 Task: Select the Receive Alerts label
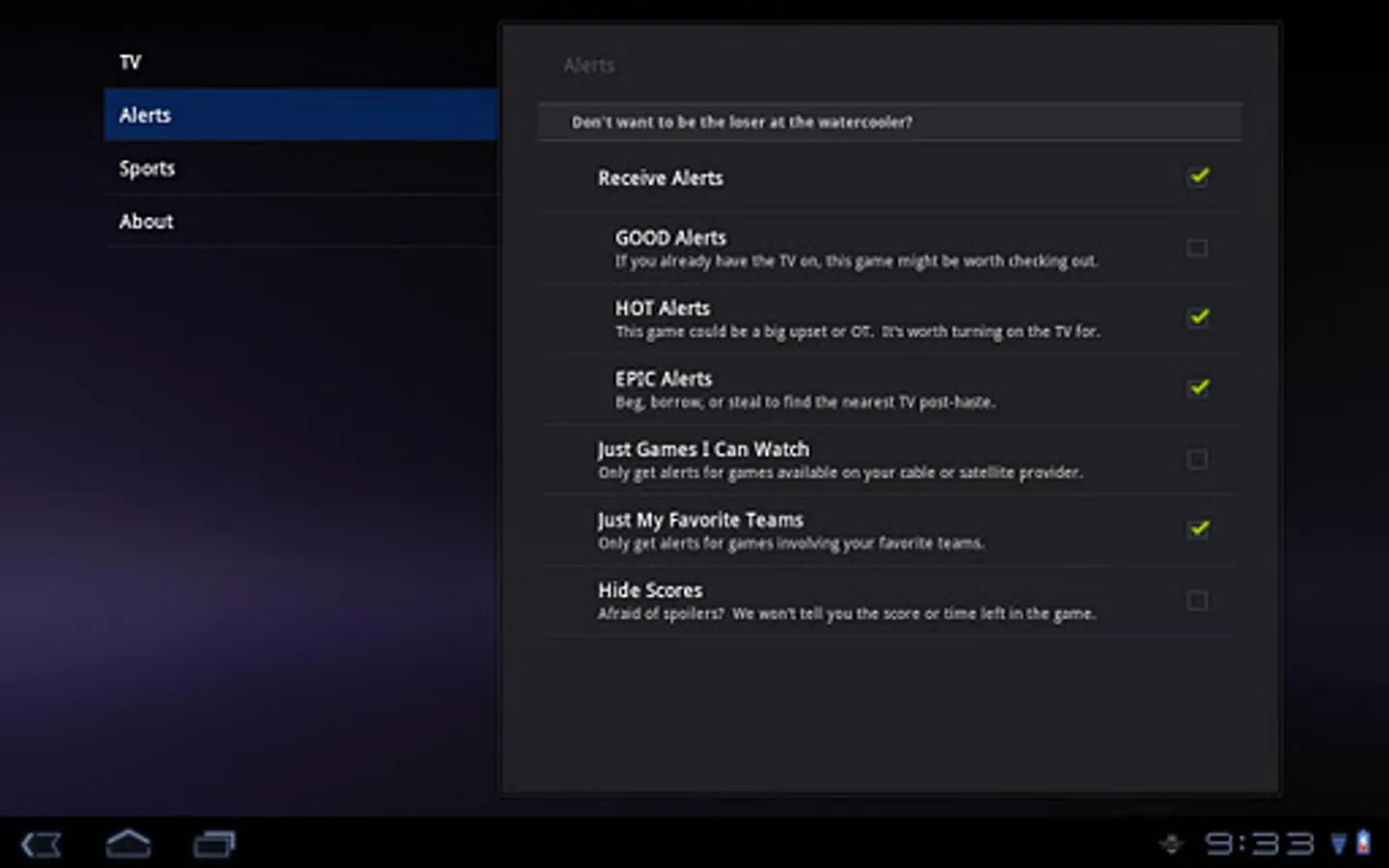pyautogui.click(x=660, y=178)
